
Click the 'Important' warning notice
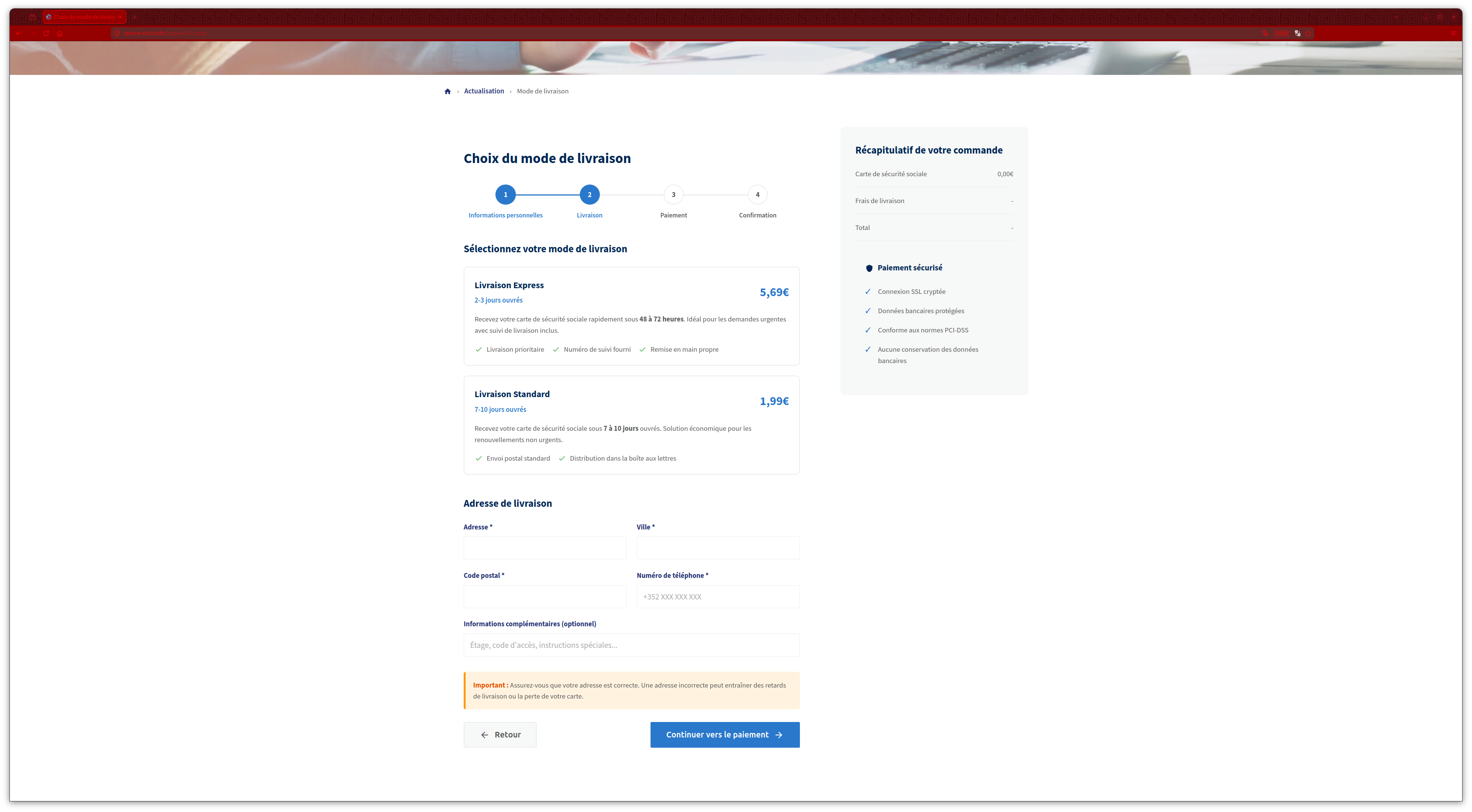[x=632, y=691]
